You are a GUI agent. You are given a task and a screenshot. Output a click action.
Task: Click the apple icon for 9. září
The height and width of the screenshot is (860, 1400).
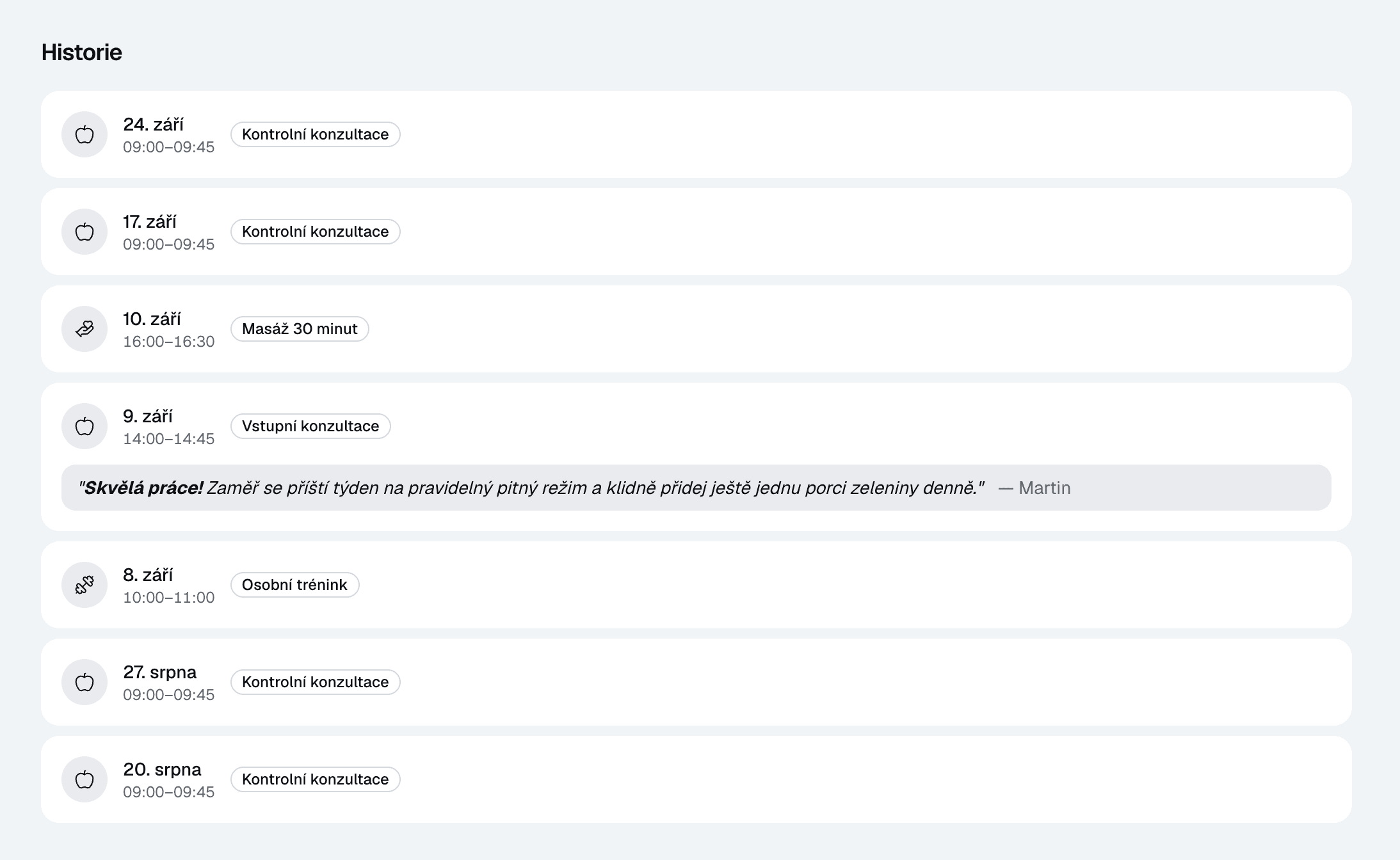[84, 426]
